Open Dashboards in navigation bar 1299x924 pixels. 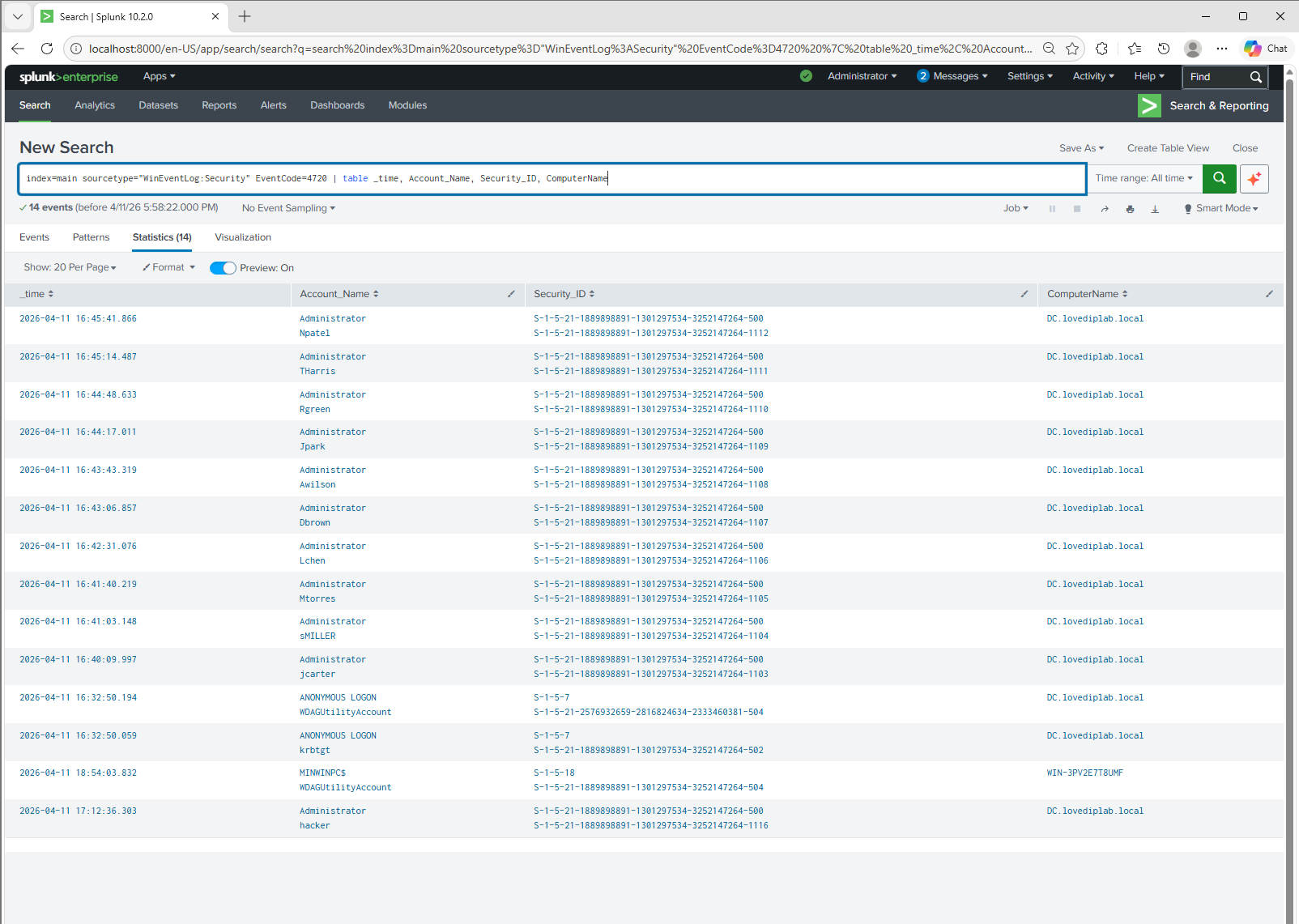pos(338,105)
